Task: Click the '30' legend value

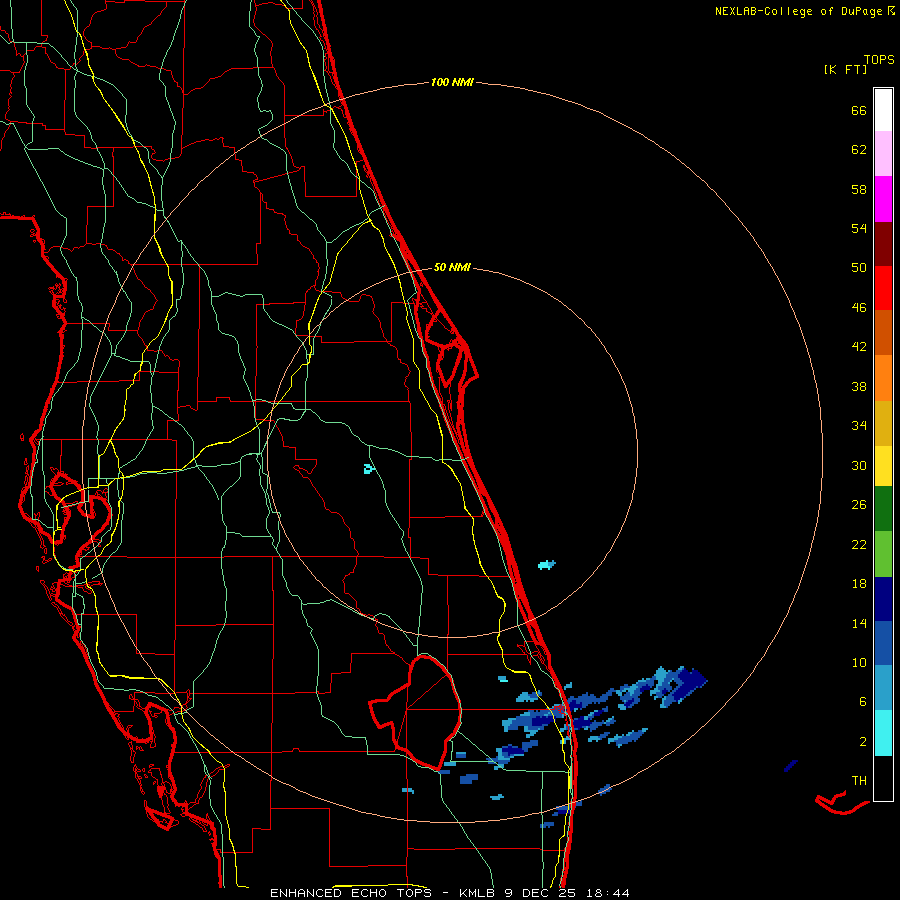Action: (x=859, y=465)
